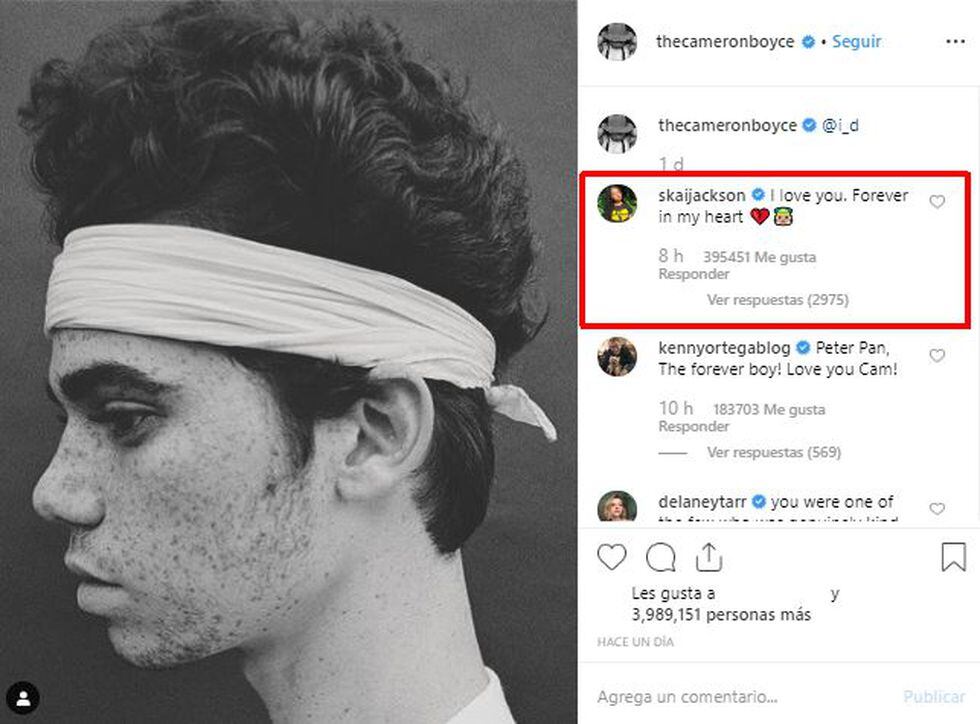980x724 pixels.
Task: Share the post with the share icon
Action: click(x=709, y=557)
